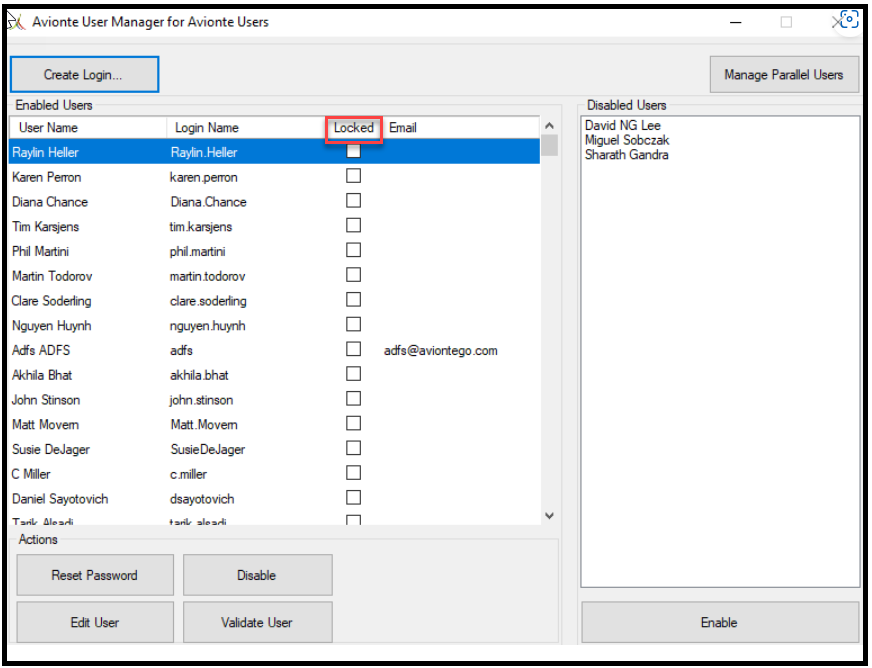The width and height of the screenshot is (872, 668).
Task: Toggle Locked checkbox for Matt Movern
Action: pyautogui.click(x=354, y=423)
